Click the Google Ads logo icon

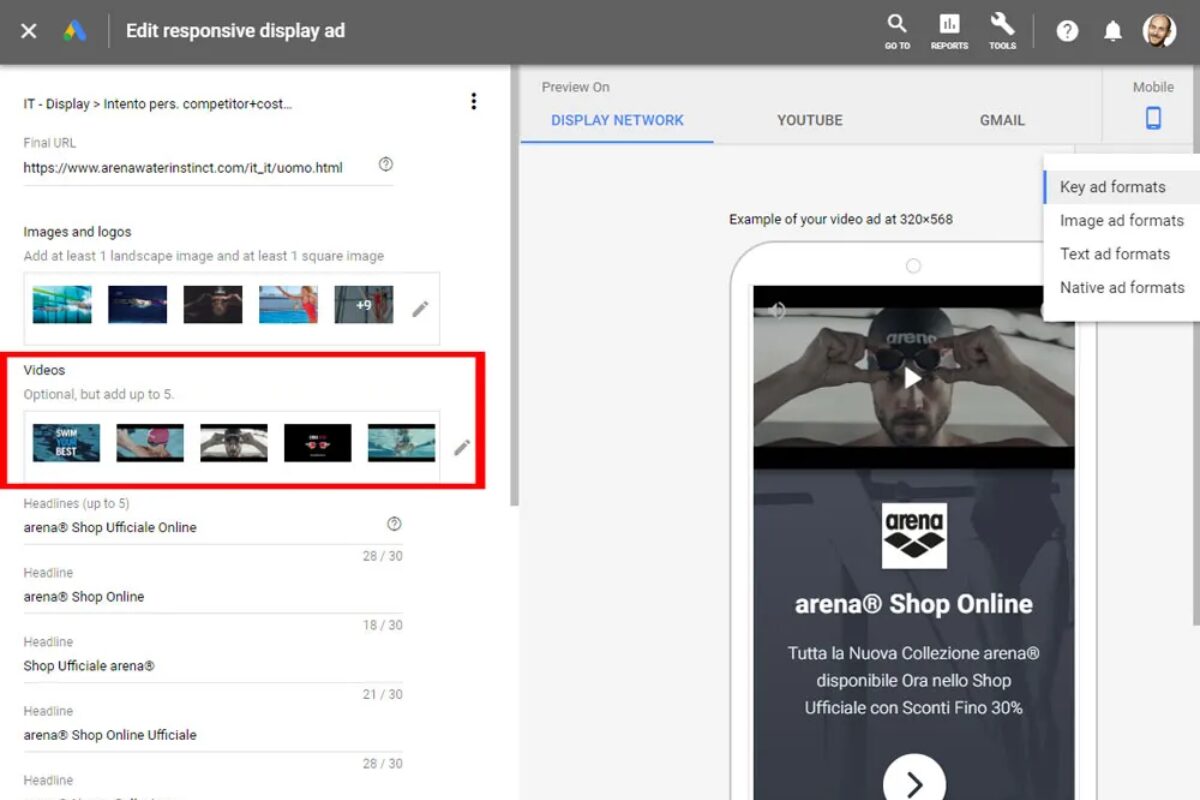pyautogui.click(x=74, y=30)
